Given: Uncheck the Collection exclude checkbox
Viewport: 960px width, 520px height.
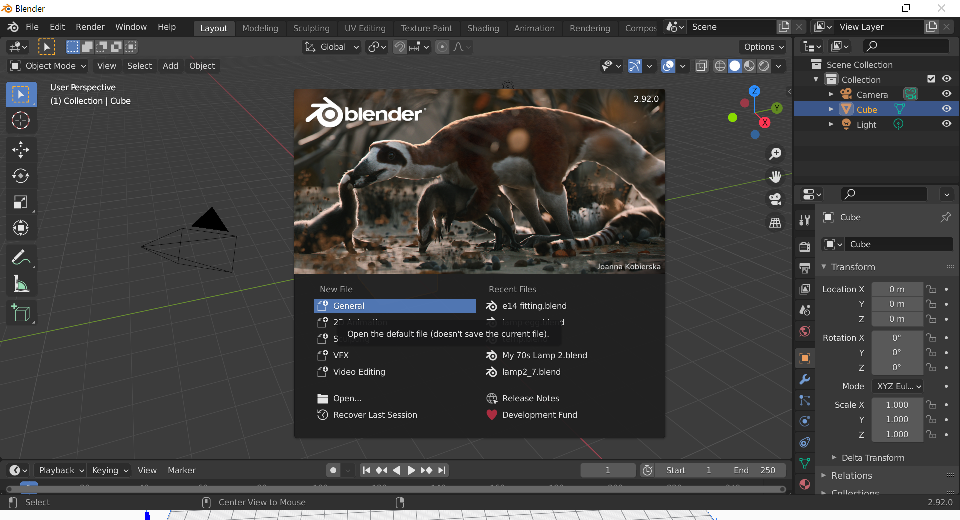Looking at the screenshot, I should pyautogui.click(x=931, y=79).
